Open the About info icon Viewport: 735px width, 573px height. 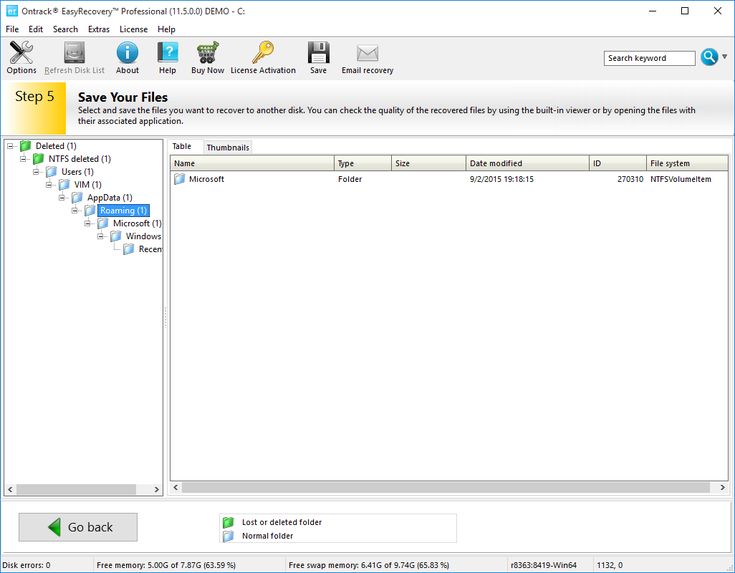tap(127, 57)
